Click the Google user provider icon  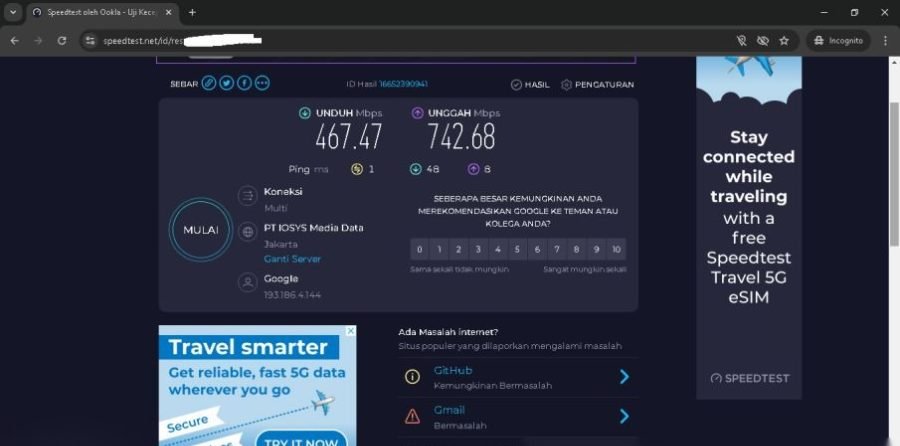[x=247, y=282]
